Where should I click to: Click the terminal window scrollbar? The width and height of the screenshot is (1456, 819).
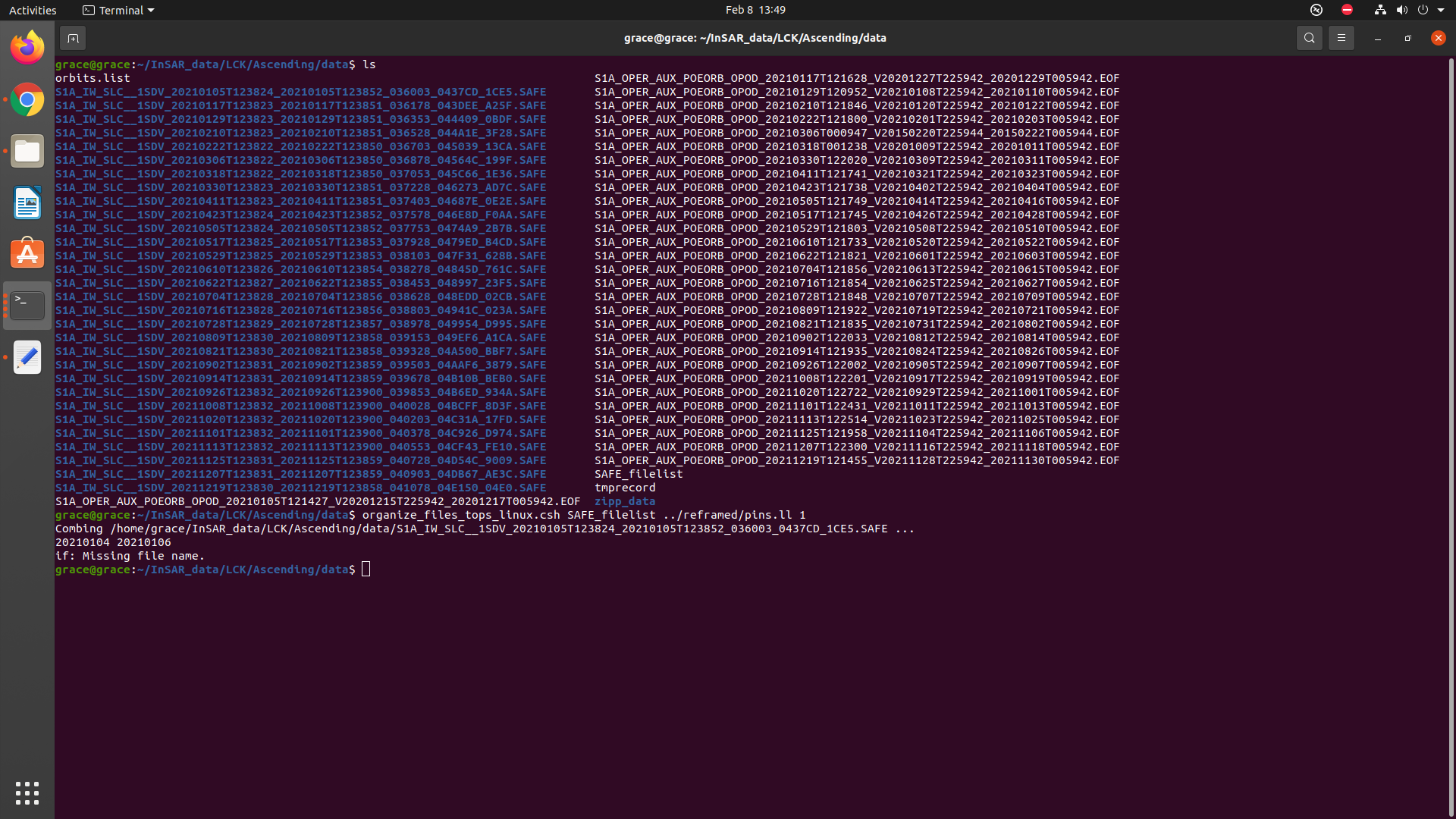click(x=1451, y=303)
